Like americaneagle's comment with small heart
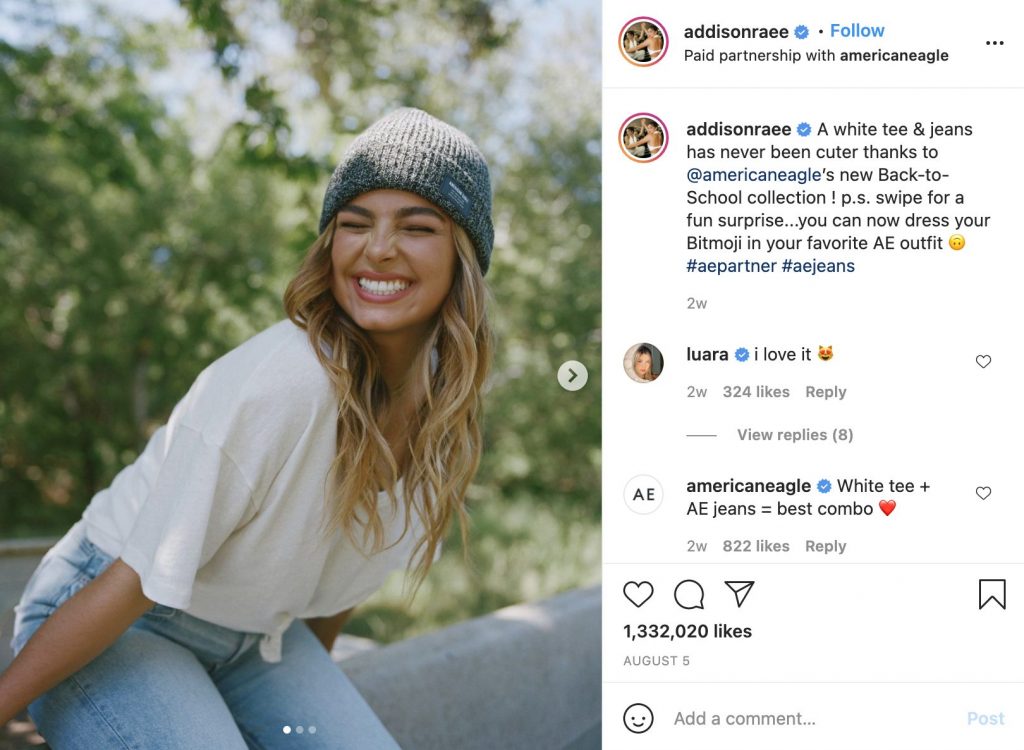Screen dimensions: 1024x750 [983, 493]
